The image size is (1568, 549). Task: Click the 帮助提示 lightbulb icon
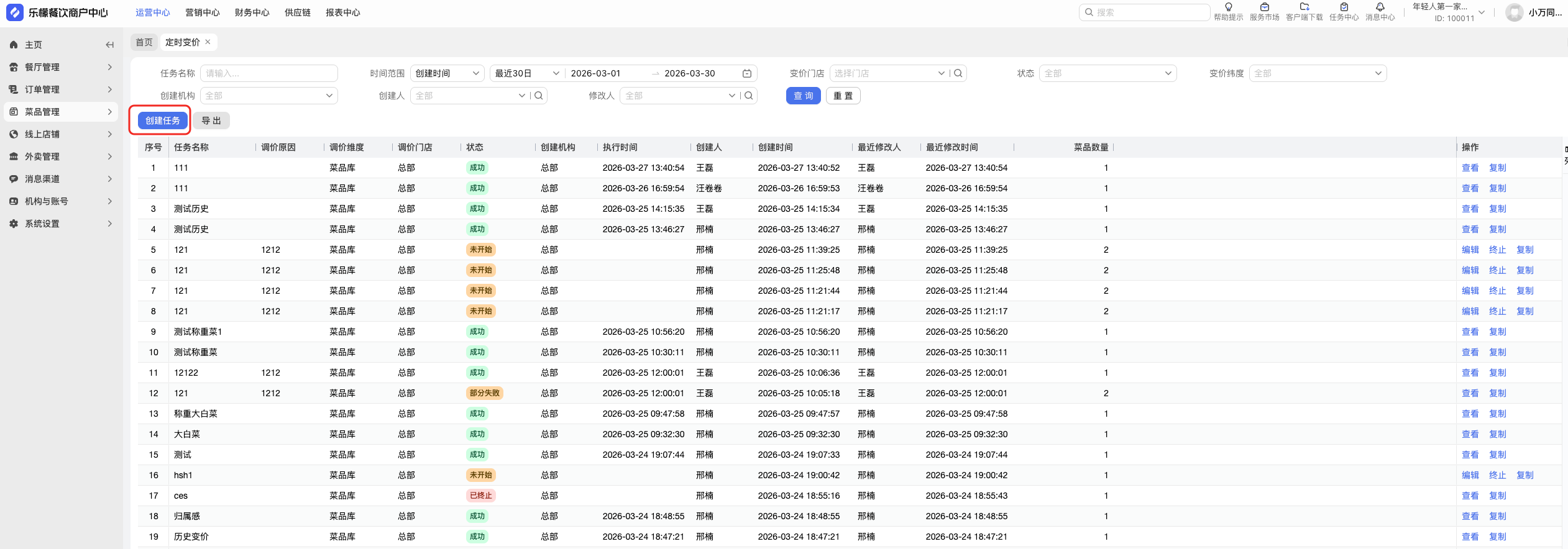pyautogui.click(x=1228, y=7)
